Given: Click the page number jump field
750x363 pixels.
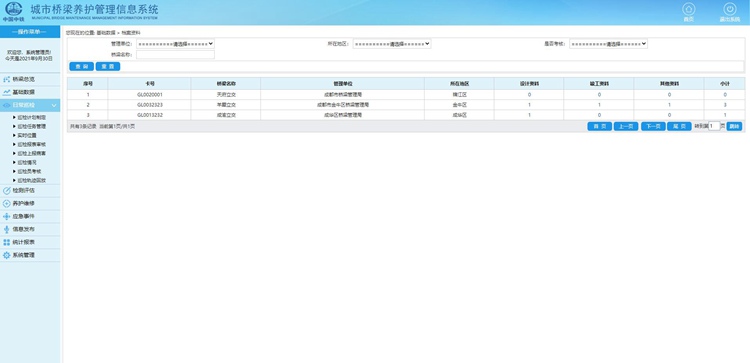Looking at the screenshot, I should (x=714, y=126).
